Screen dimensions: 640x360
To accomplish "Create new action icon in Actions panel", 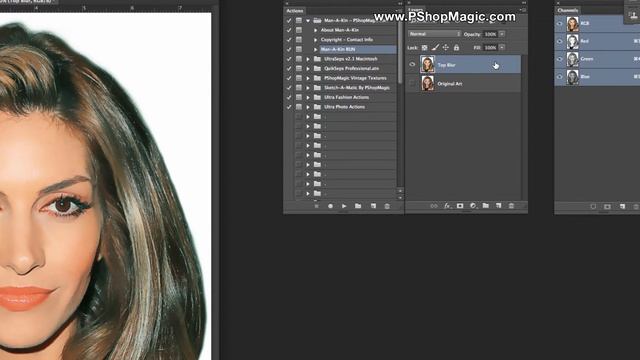I will [x=373, y=206].
